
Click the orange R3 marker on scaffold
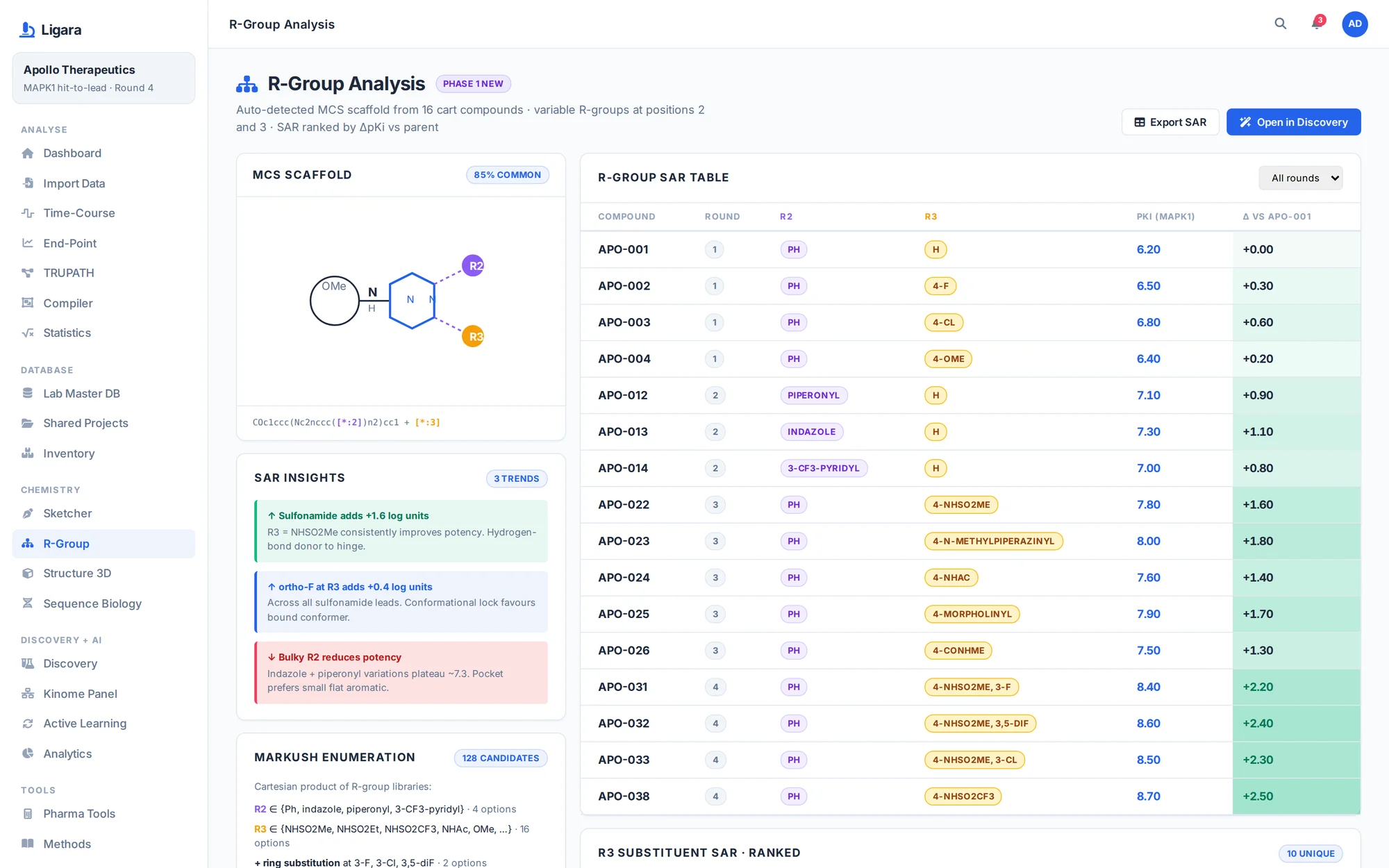point(473,336)
